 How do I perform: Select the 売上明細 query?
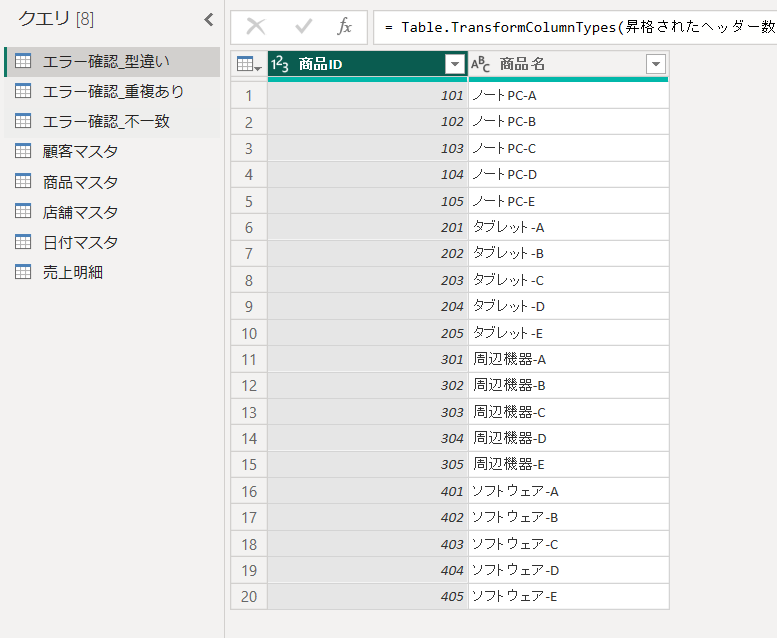pyautogui.click(x=112, y=272)
